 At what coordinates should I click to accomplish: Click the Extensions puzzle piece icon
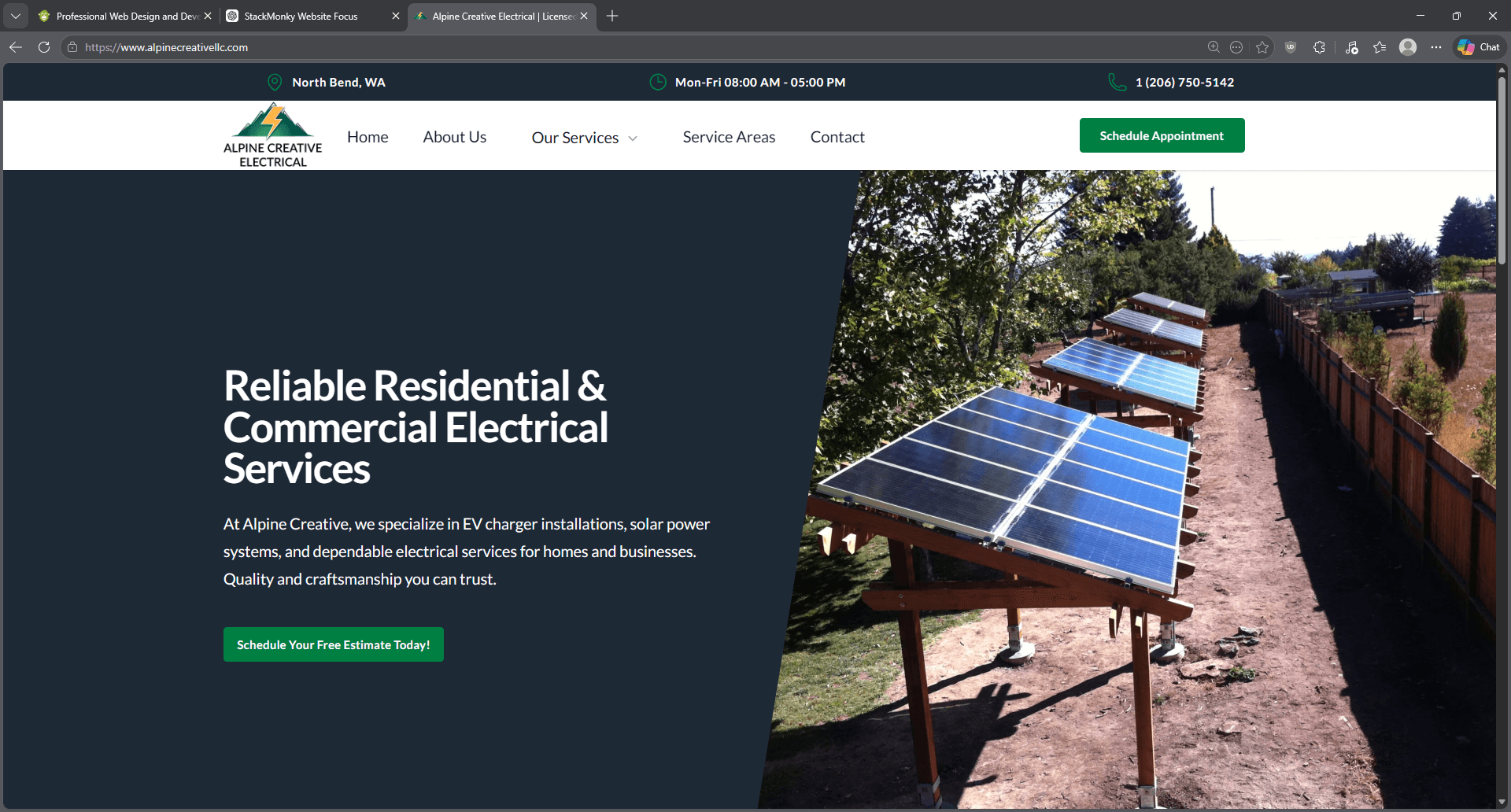click(x=1317, y=47)
